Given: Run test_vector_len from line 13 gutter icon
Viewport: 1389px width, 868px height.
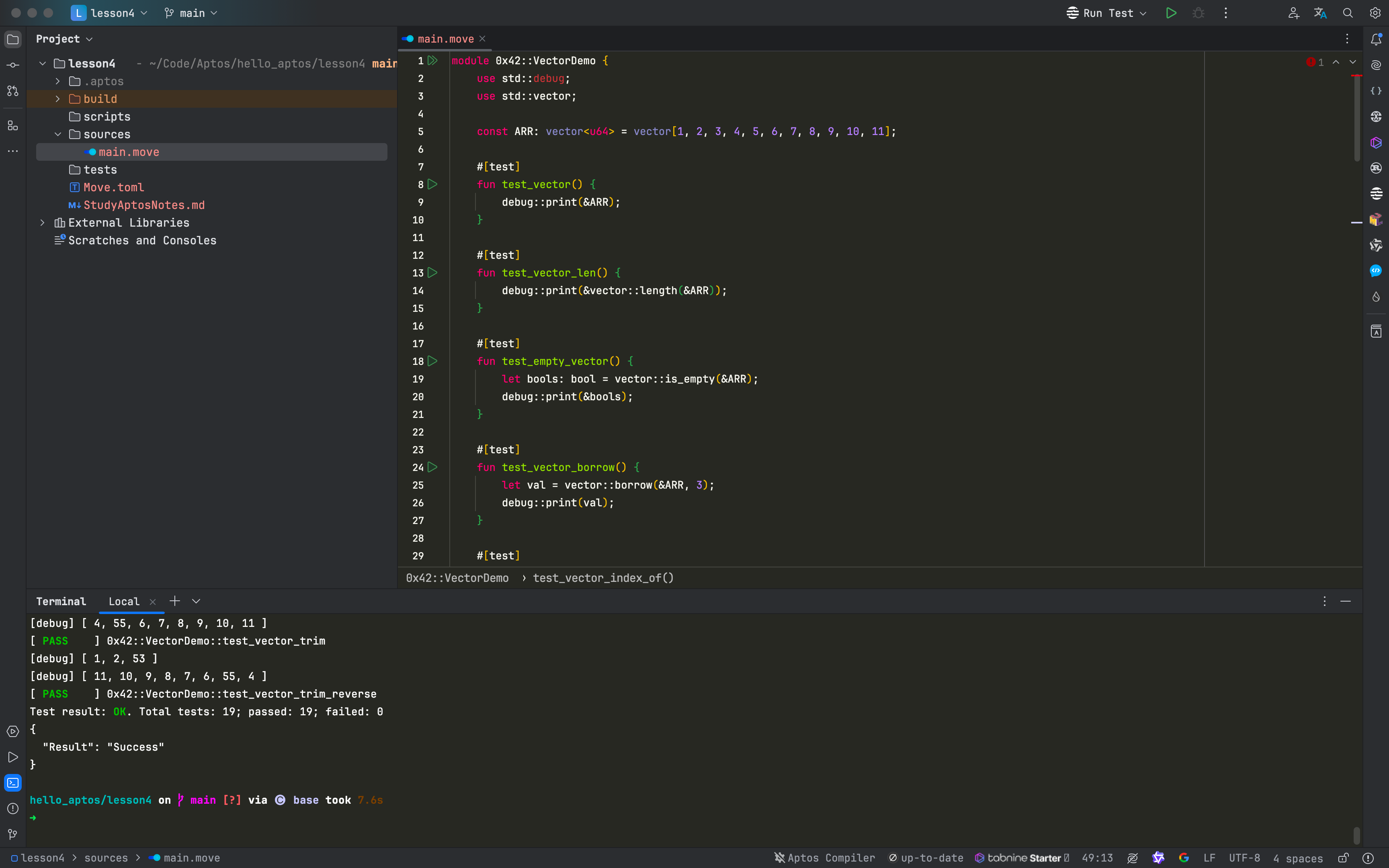Looking at the screenshot, I should [x=433, y=273].
